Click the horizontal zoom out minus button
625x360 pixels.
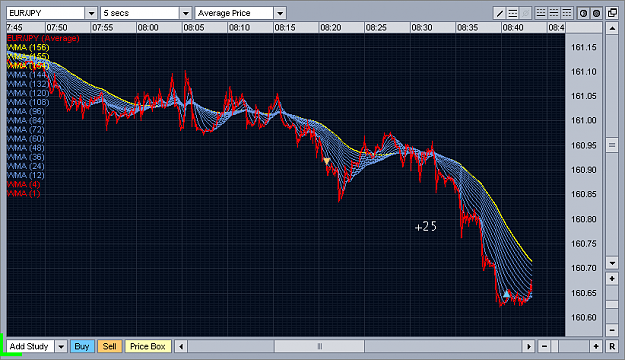coord(544,346)
